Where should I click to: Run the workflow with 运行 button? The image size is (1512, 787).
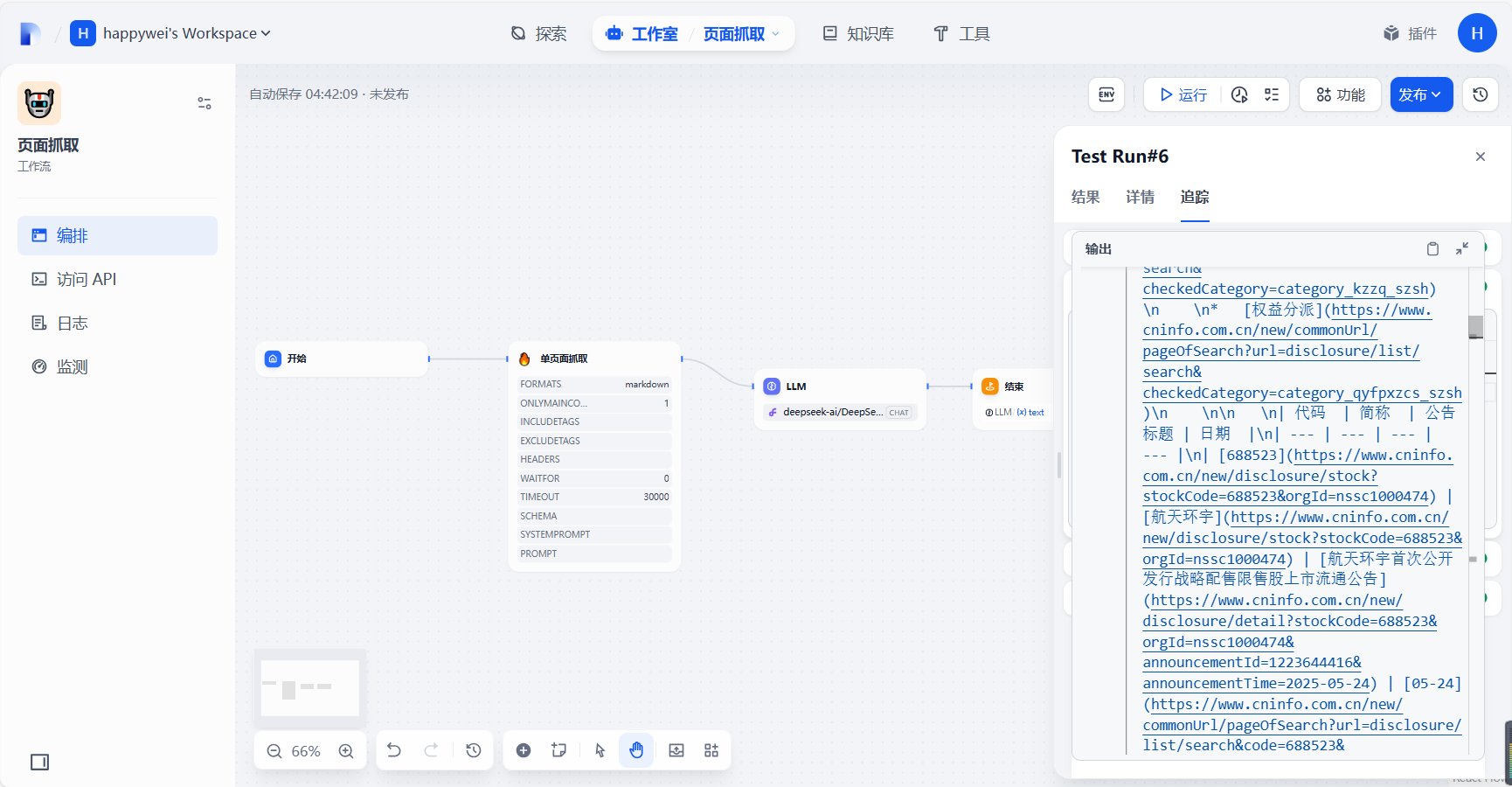[x=1181, y=94]
